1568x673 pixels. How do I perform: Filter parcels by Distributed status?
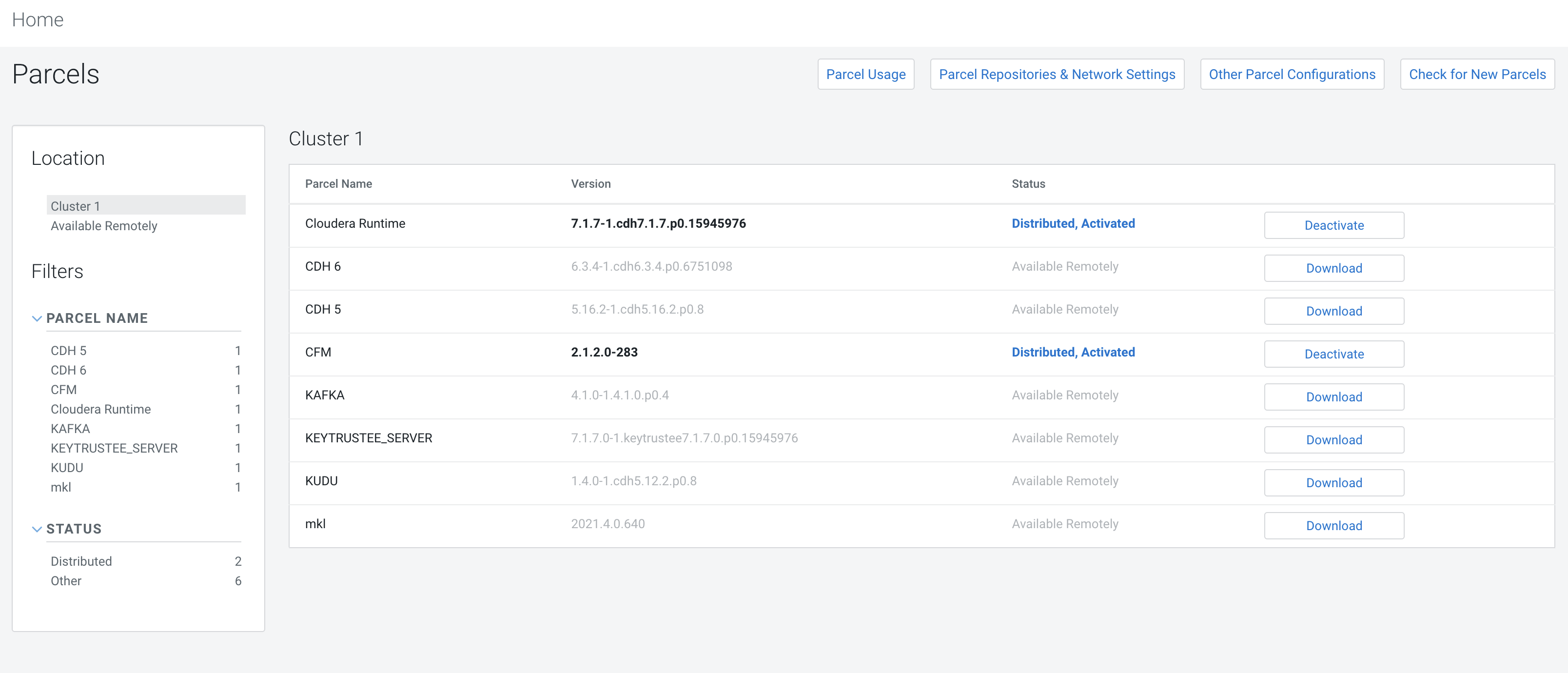coord(81,561)
